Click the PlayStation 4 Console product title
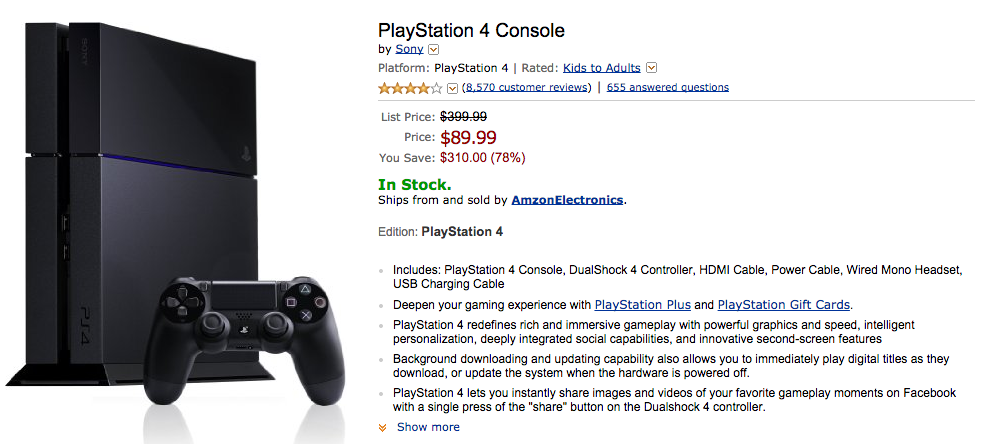Image resolution: width=985 pixels, height=444 pixels. (471, 30)
